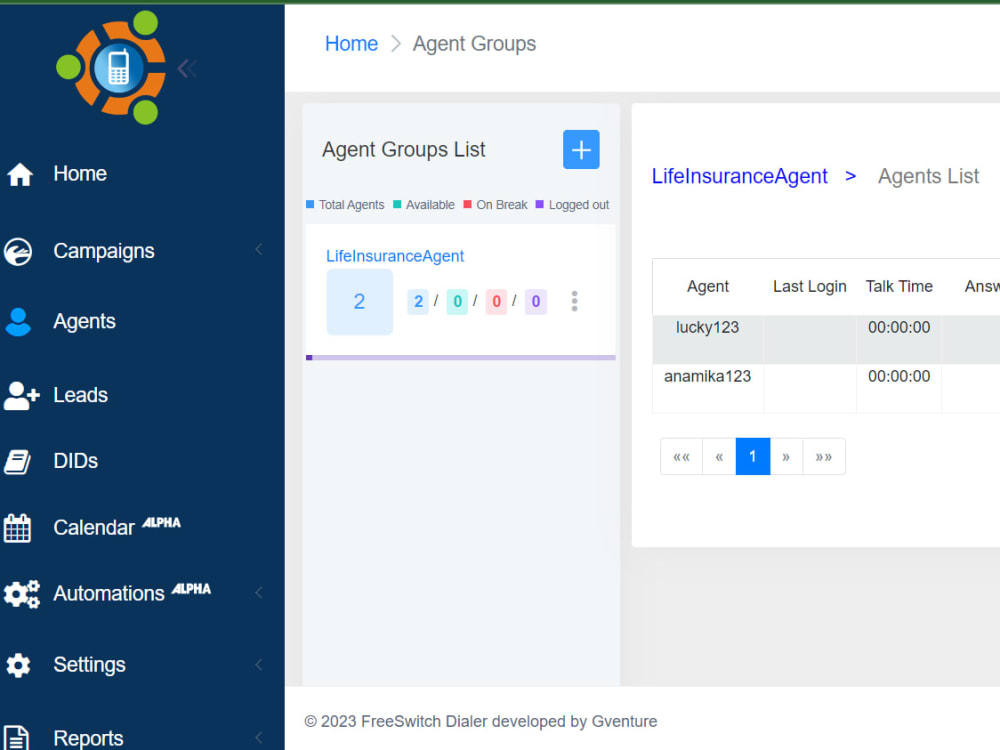Click the large total count 2 tile
The image size is (1000, 750).
(x=360, y=302)
